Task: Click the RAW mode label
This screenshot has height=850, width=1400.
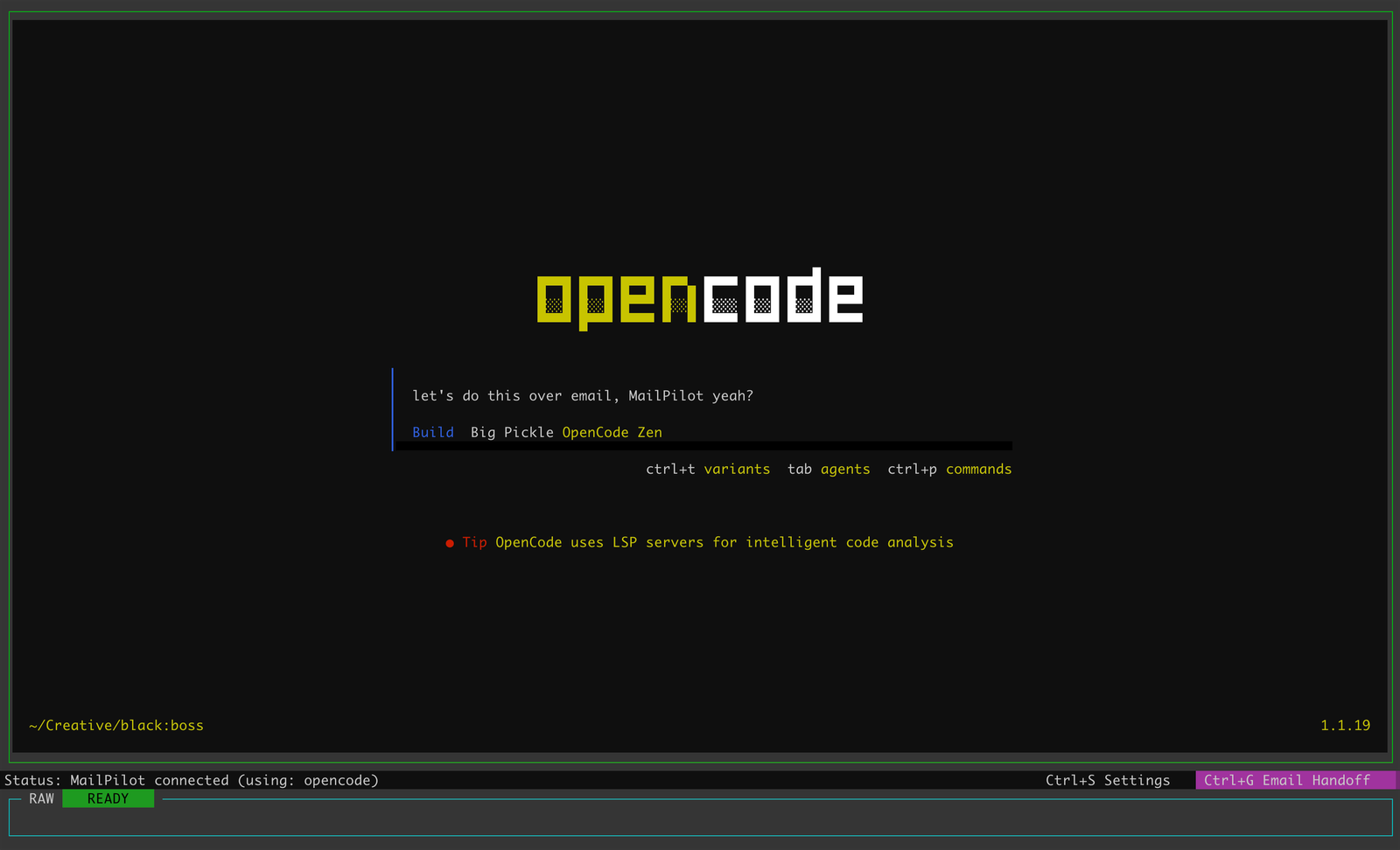Action: pyautogui.click(x=41, y=798)
